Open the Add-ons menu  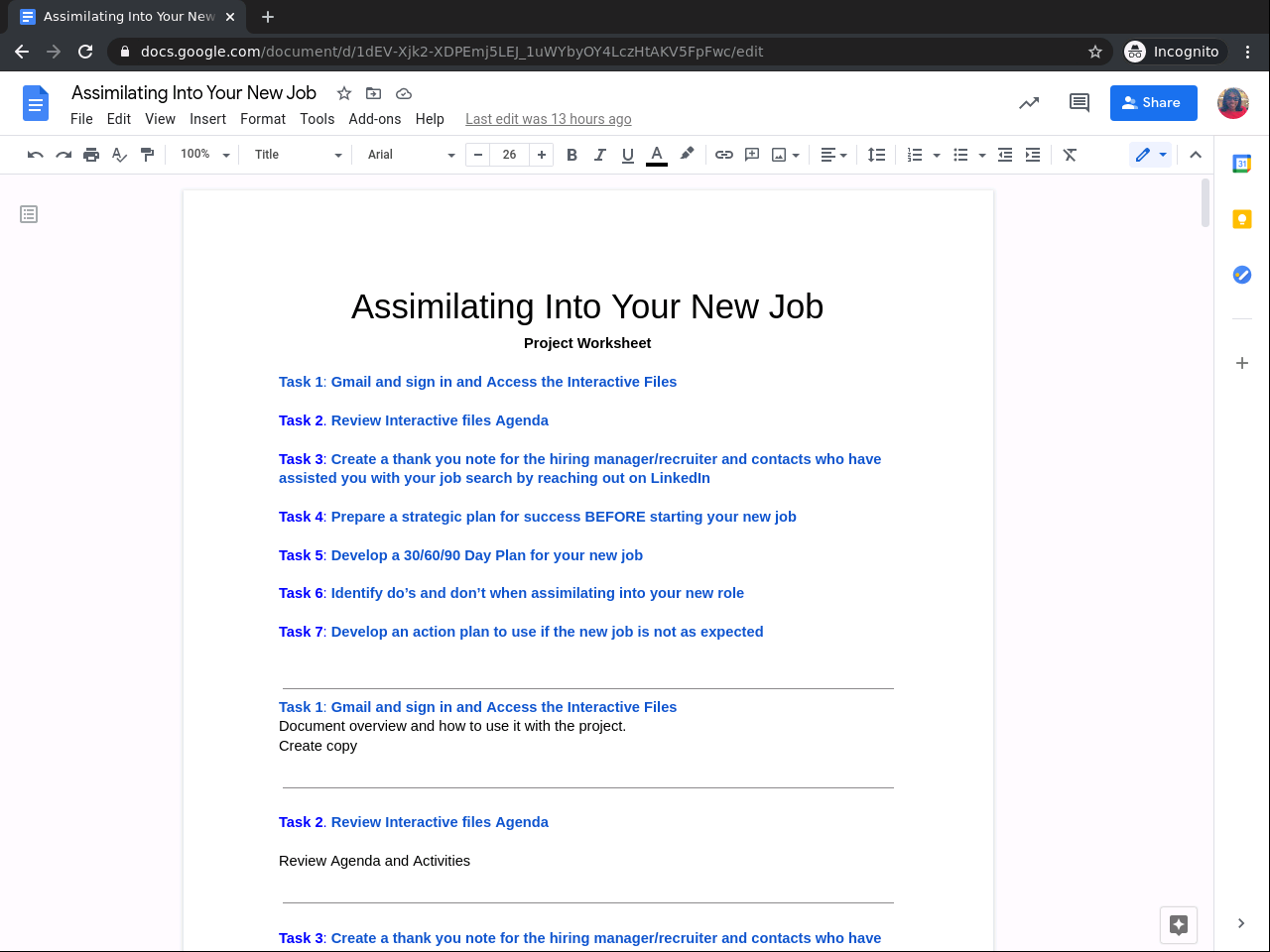(375, 119)
